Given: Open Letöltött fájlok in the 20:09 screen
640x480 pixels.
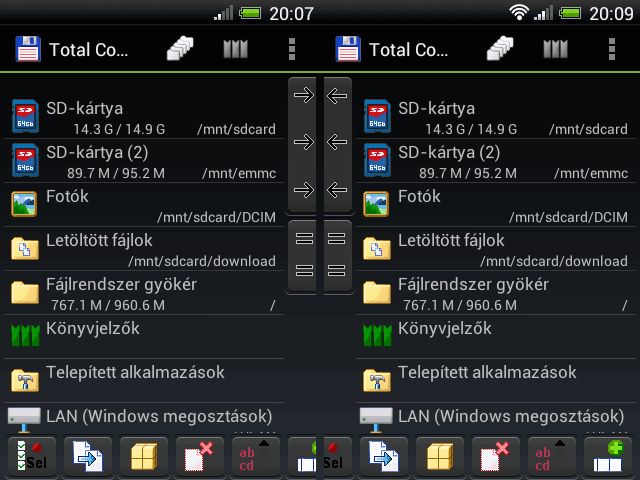Looking at the screenshot, I should coord(496,249).
